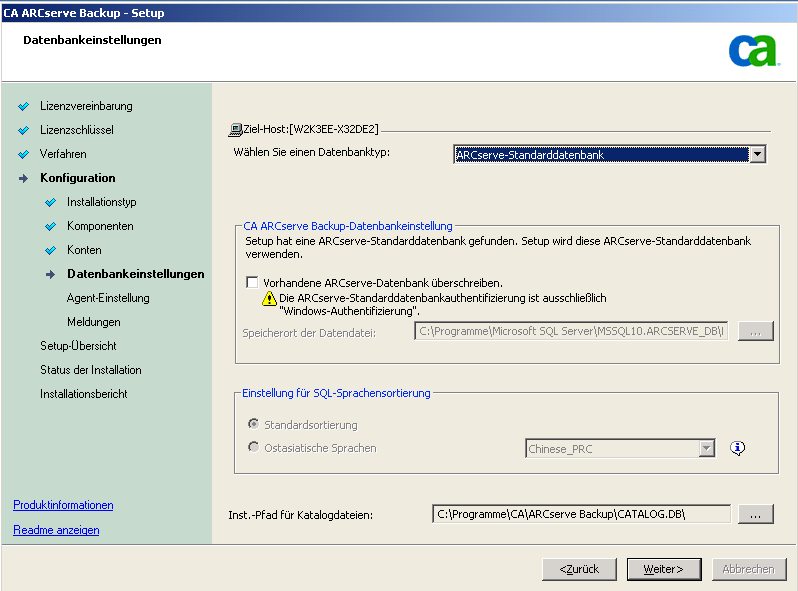798x591 pixels.
Task: Click the Einstellung für SQL-Sprachensortierung group title
Action: pyautogui.click(x=336, y=393)
